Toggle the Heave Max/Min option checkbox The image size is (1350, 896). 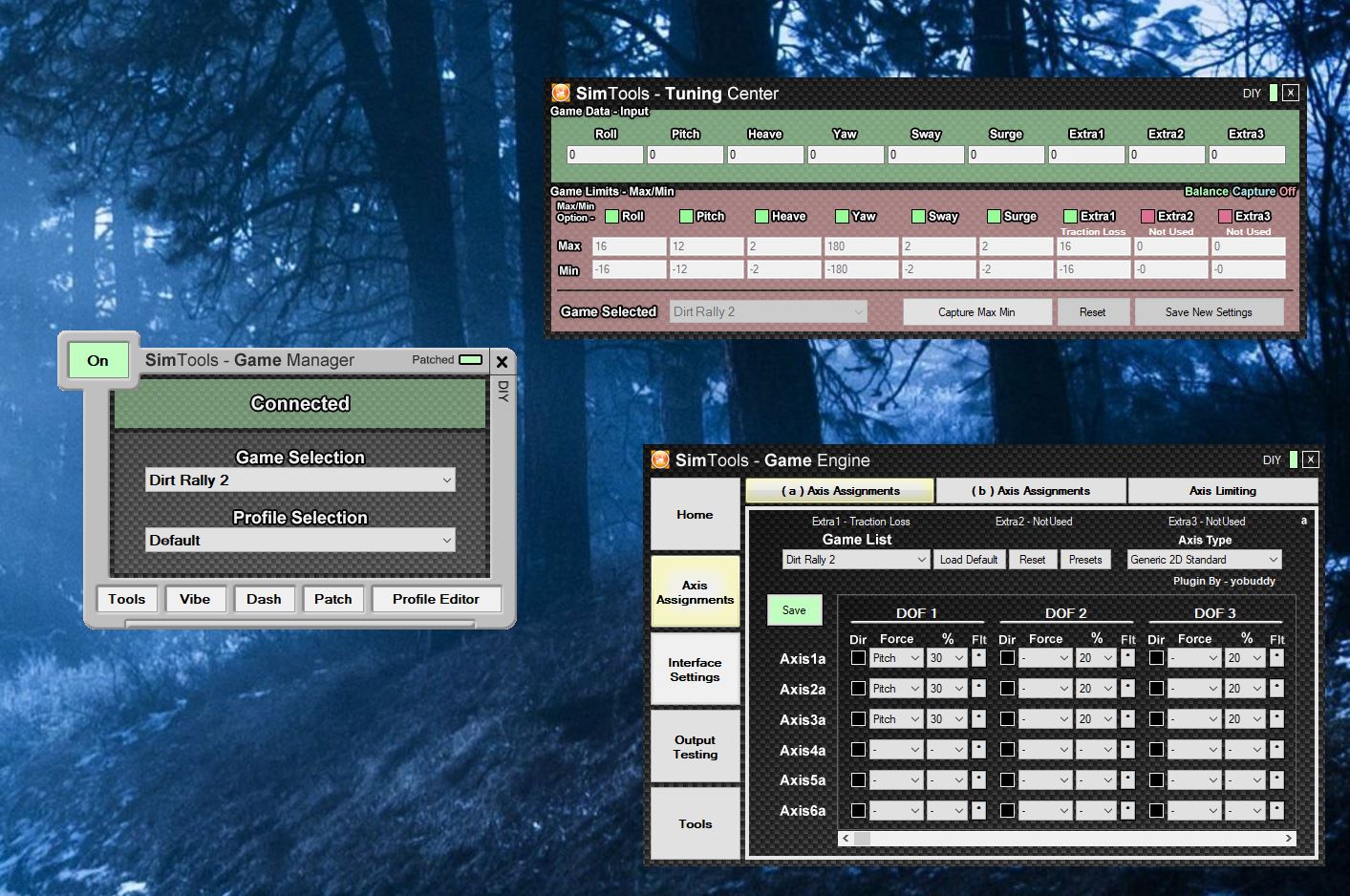coord(761,216)
